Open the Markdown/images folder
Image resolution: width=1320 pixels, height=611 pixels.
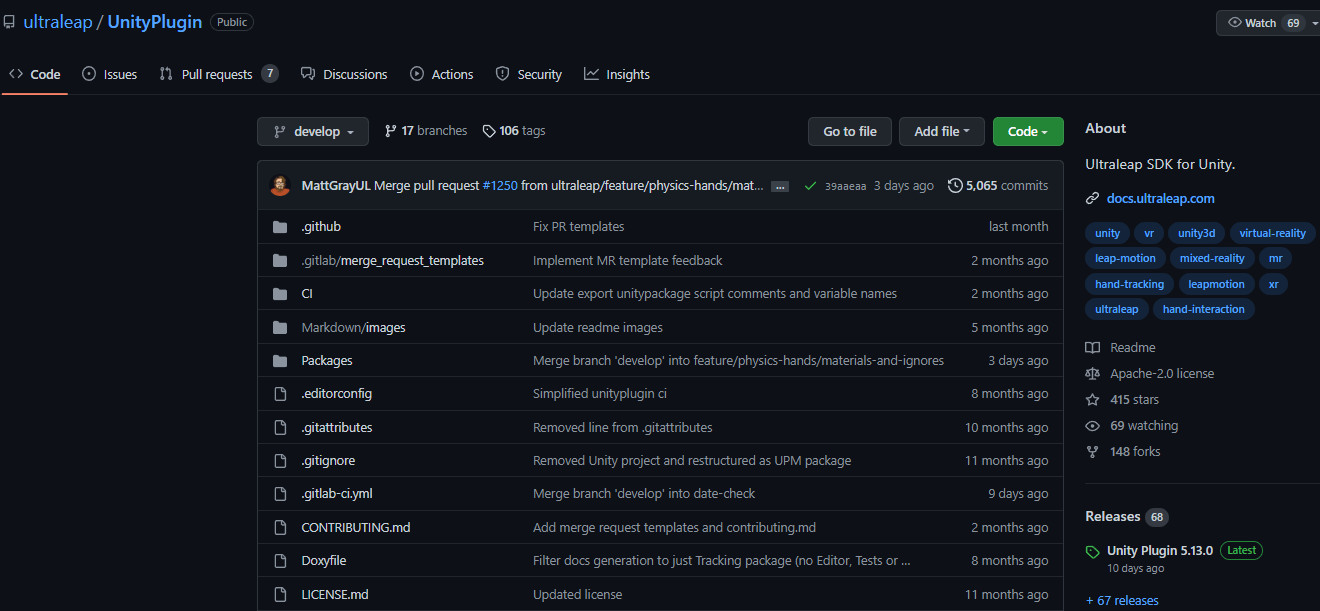tap(353, 327)
